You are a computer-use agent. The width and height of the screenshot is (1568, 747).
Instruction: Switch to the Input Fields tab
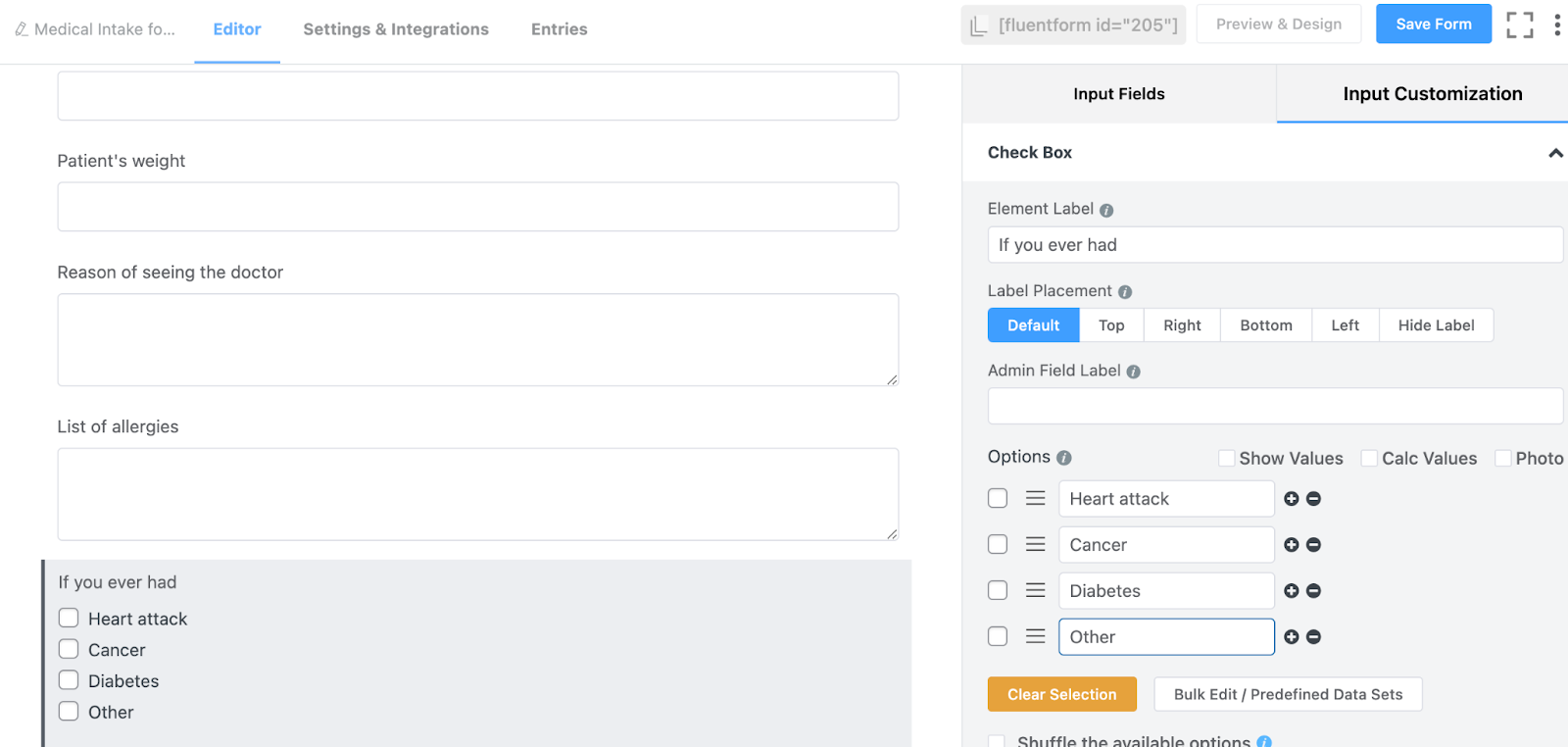click(1118, 94)
